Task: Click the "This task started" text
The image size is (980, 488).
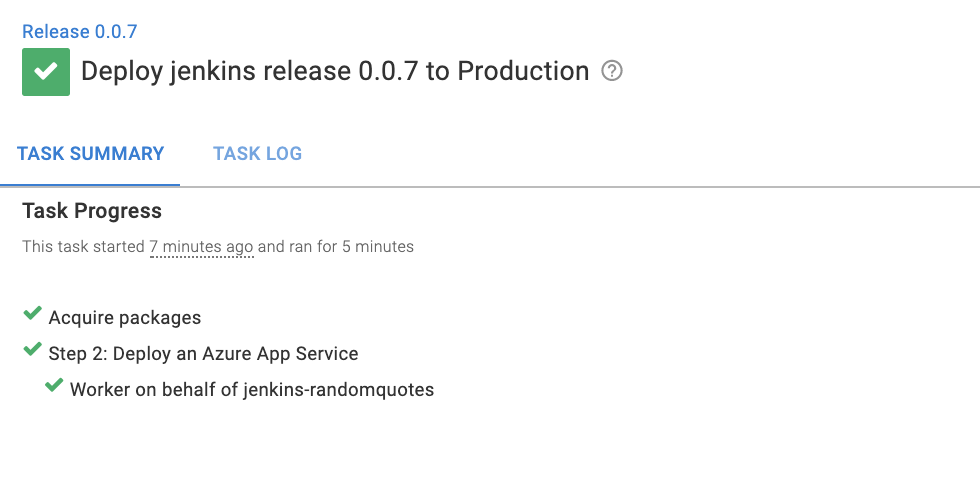Action: [x=83, y=246]
